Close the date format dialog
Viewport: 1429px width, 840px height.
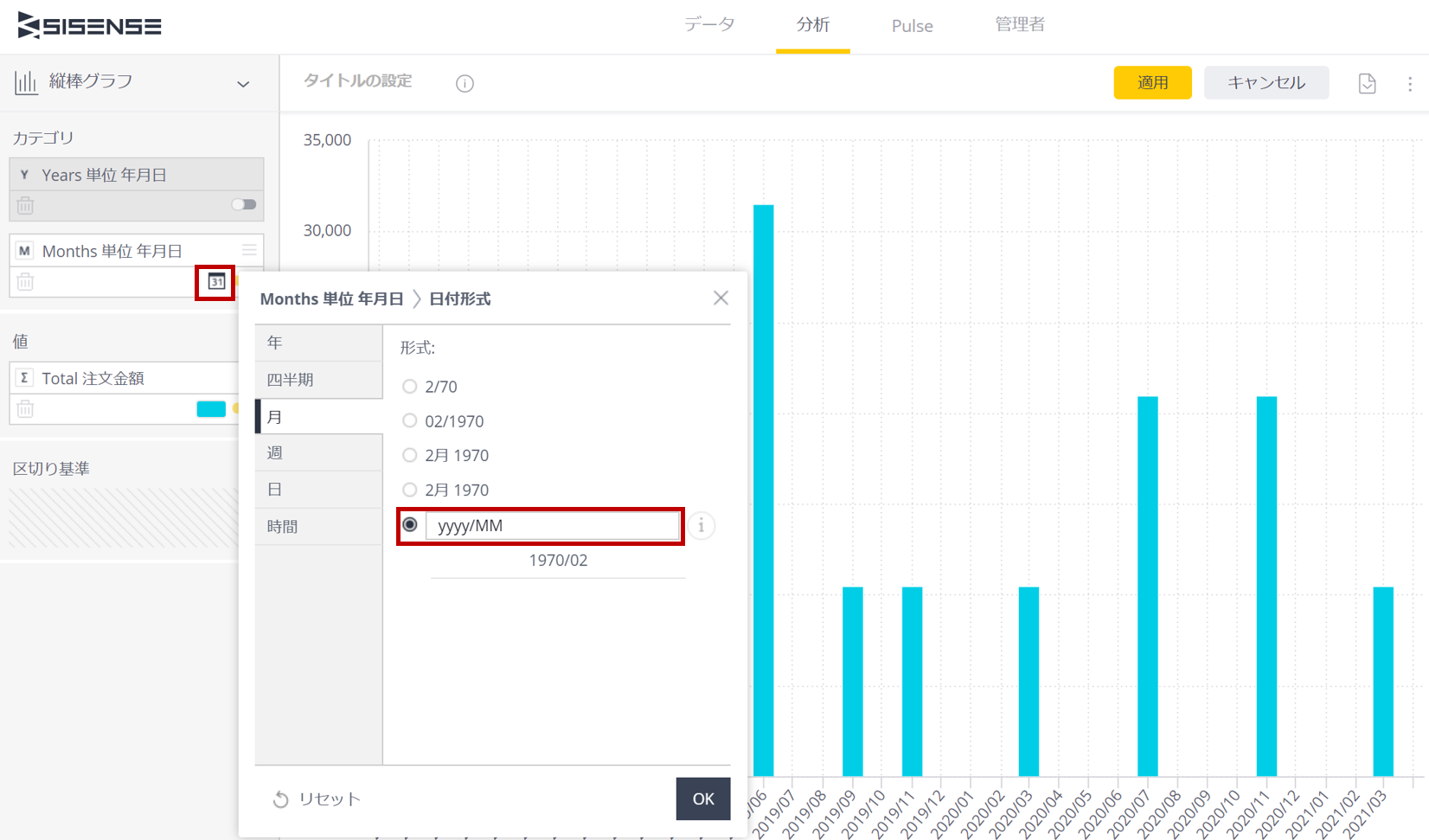tap(721, 298)
